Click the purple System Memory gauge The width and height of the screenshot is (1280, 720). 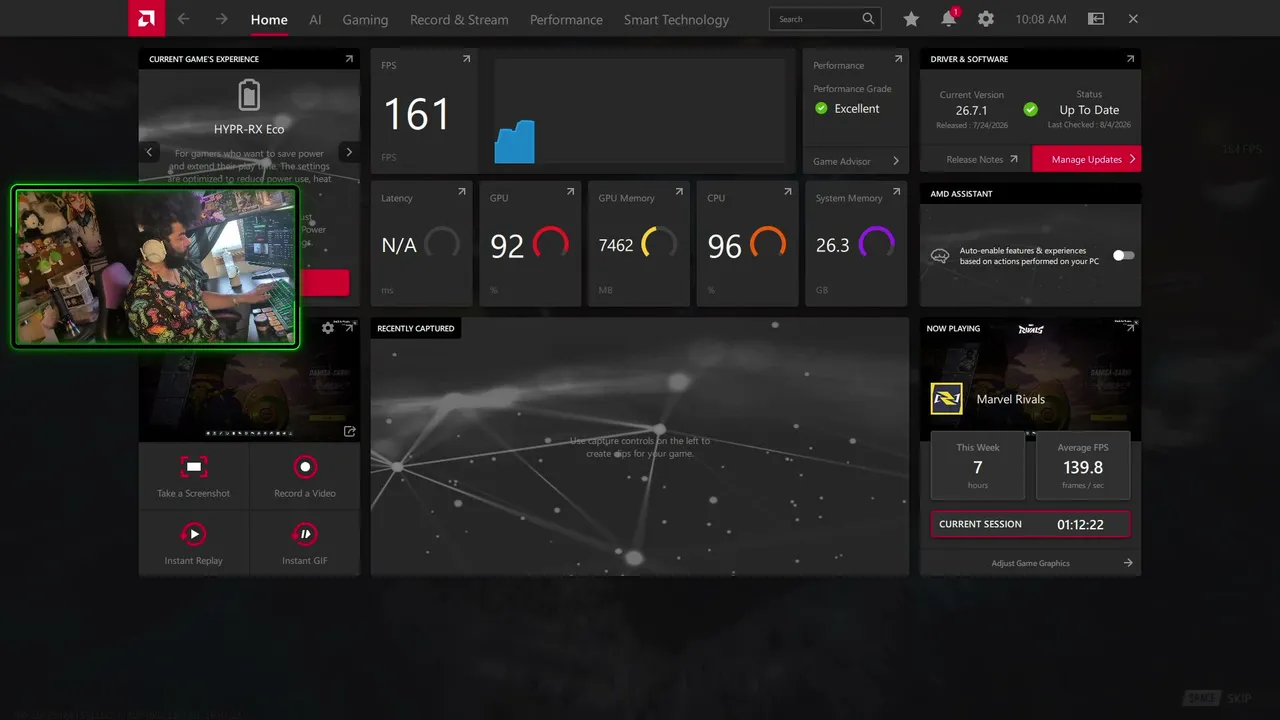pos(876,244)
